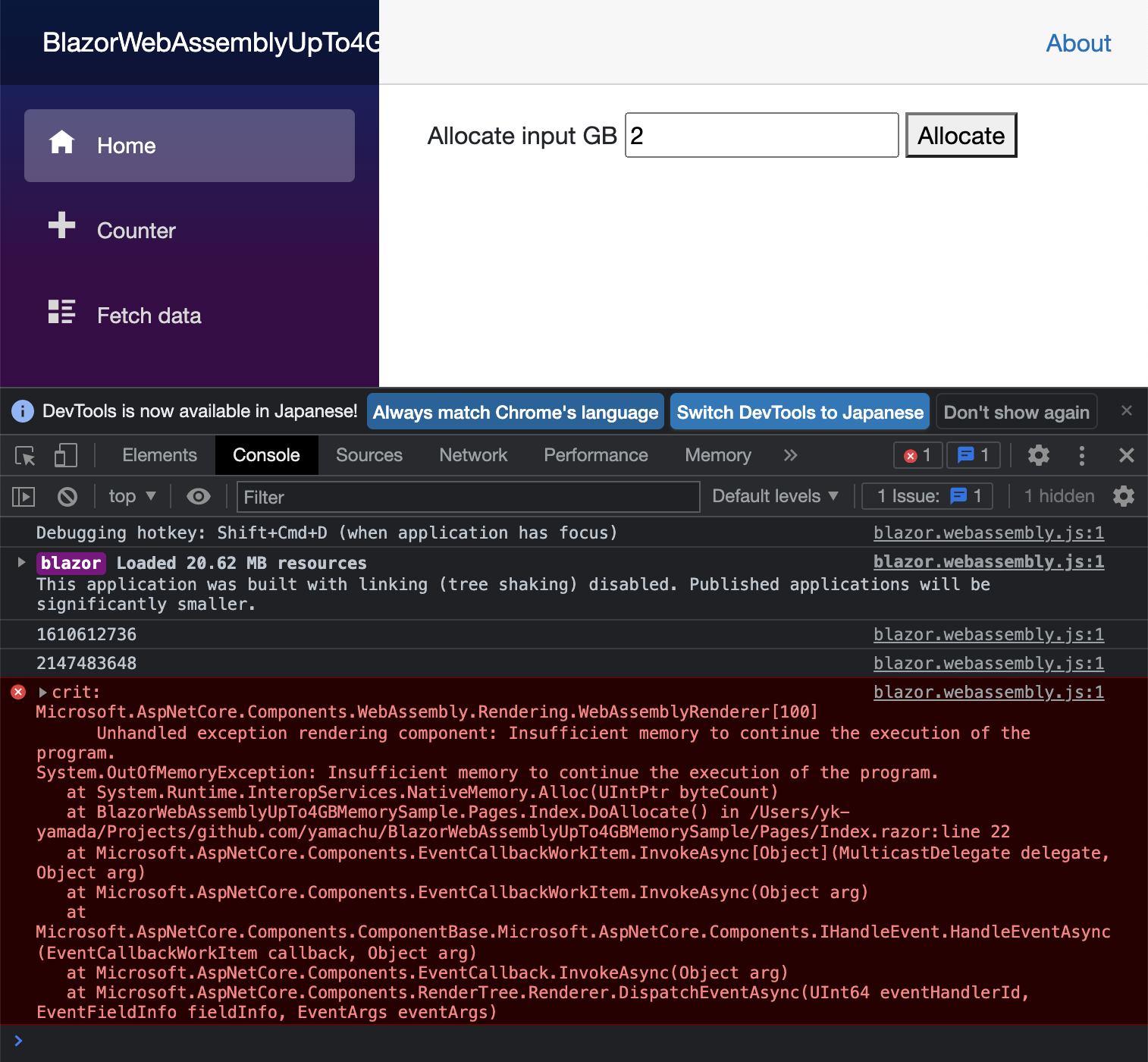Viewport: 1148px width, 1062px height.
Task: Focus the console Filter field
Action: click(x=468, y=497)
